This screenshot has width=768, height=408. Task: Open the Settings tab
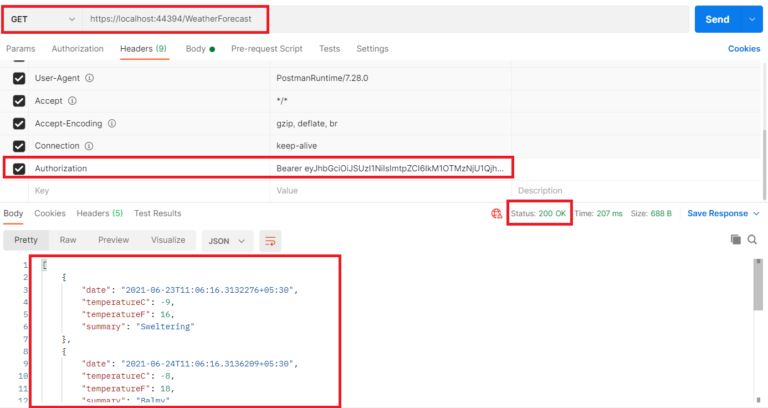click(x=372, y=48)
